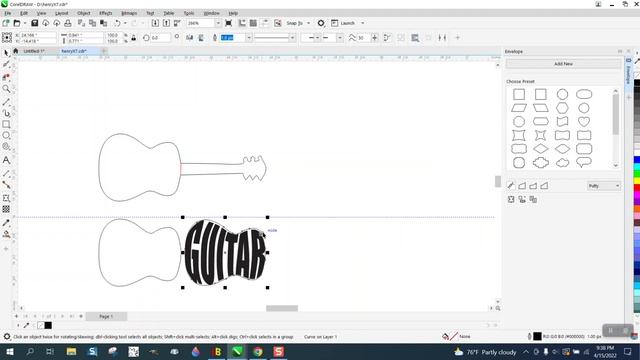Toggle the show guidelines button

point(265,23)
